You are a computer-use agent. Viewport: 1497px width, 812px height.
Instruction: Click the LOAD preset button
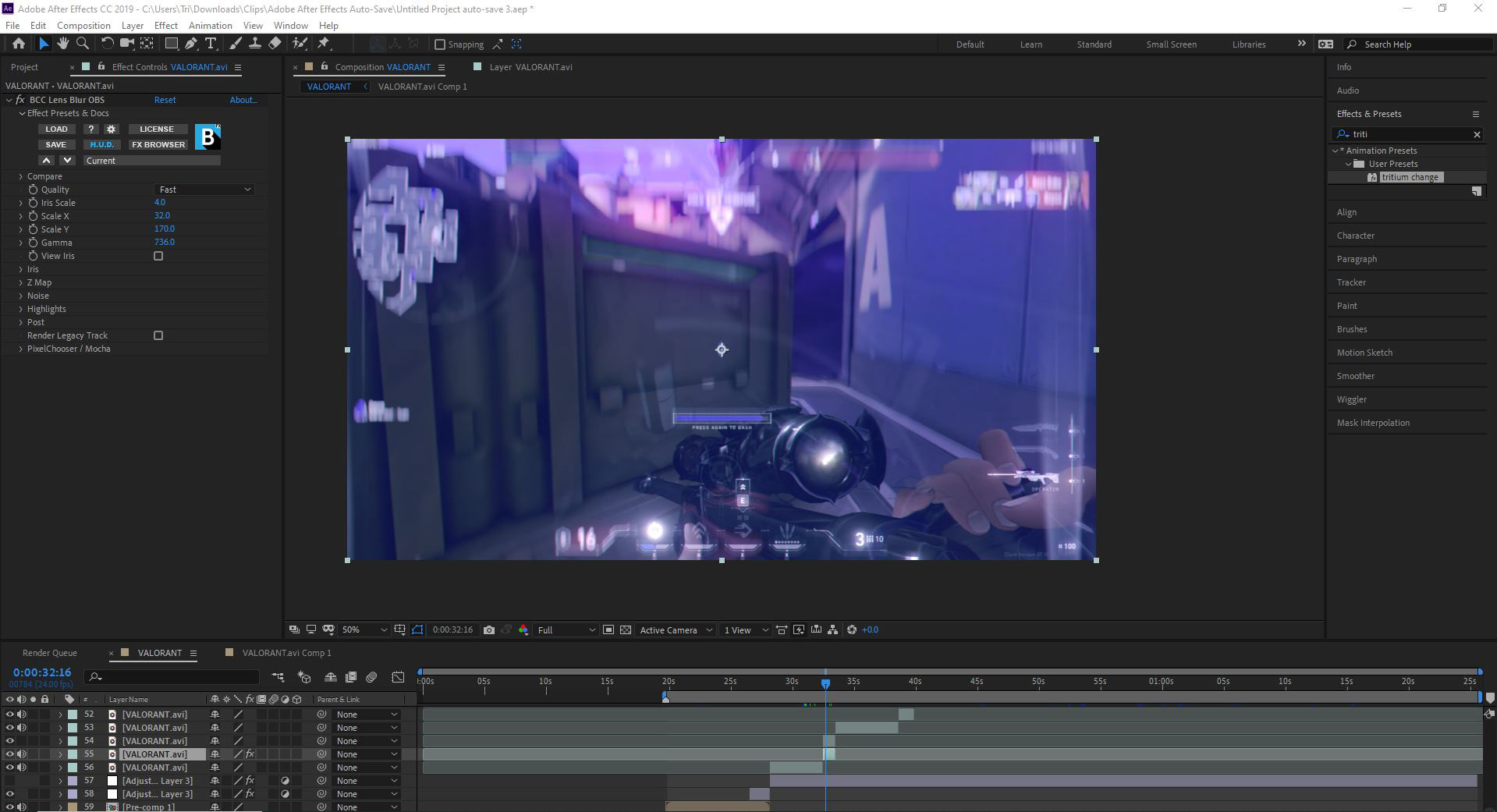coord(56,129)
